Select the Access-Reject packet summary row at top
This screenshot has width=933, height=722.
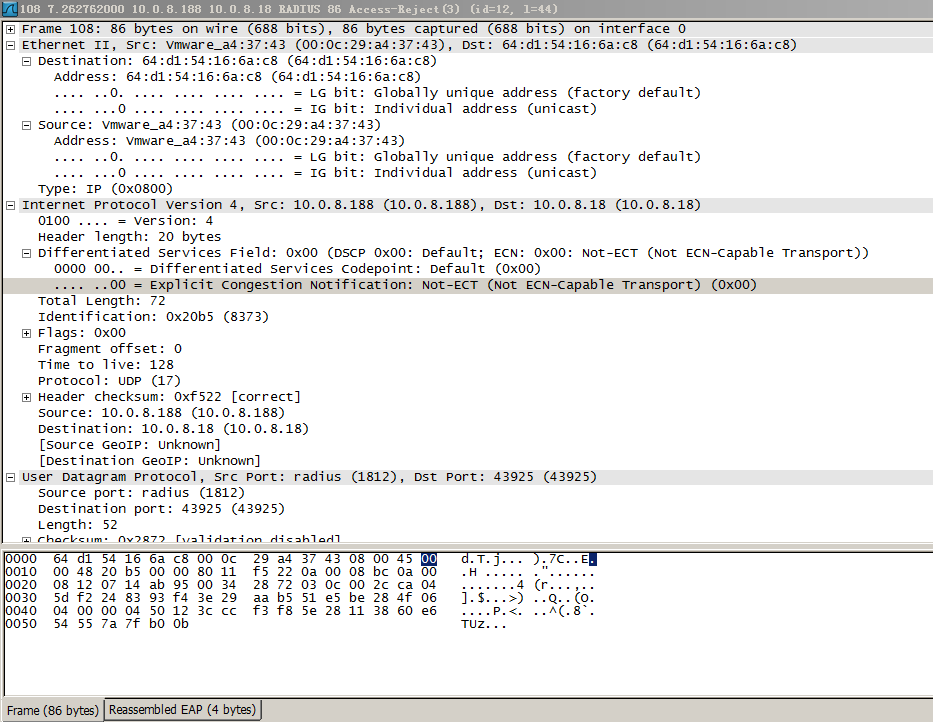point(300,8)
